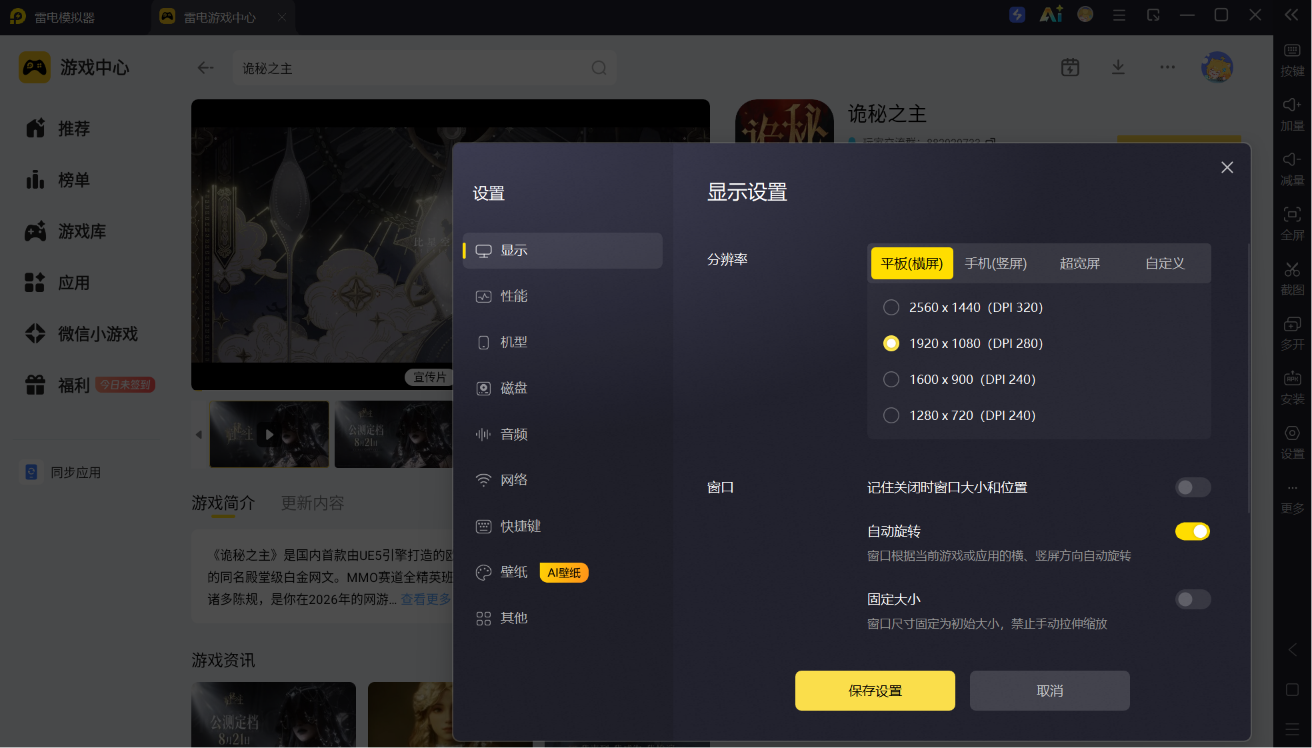The image size is (1312, 748).
Task: Close the settings dialog with the X
Action: [1227, 167]
